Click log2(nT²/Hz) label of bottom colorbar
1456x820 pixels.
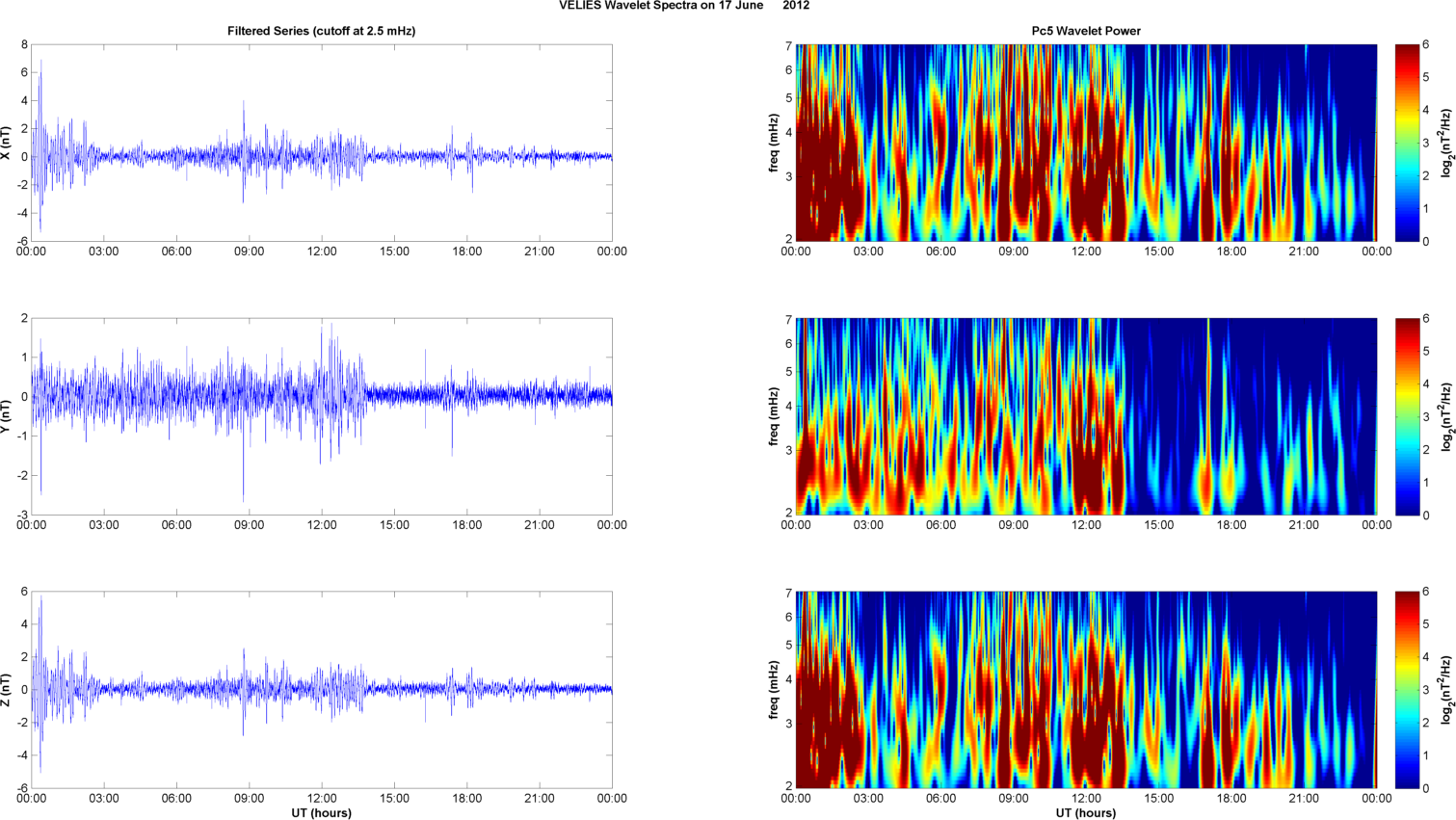[x=1445, y=690]
